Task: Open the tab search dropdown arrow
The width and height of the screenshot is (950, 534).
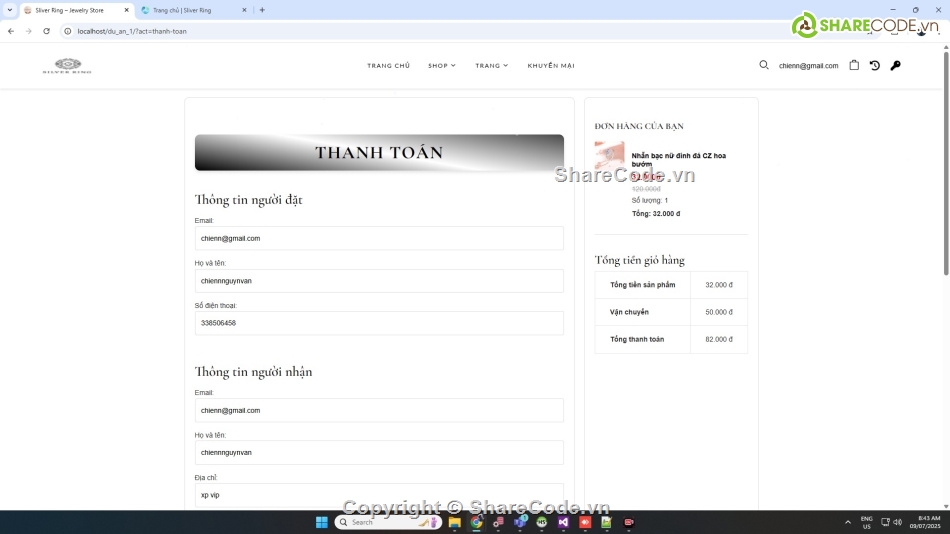Action: coord(10,10)
